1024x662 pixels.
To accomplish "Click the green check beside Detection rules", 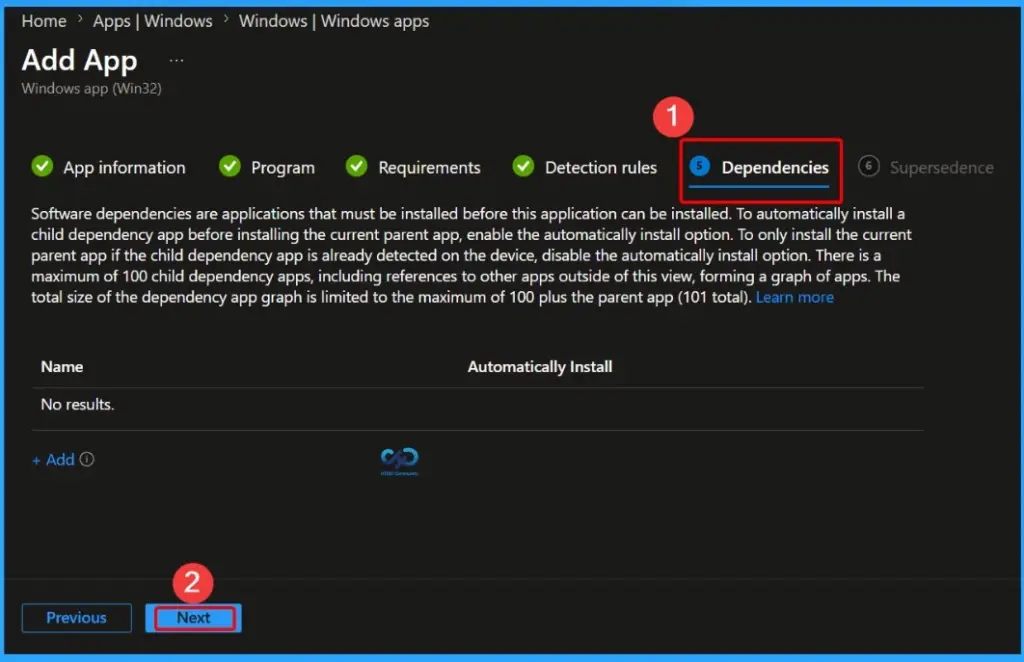I will [523, 166].
